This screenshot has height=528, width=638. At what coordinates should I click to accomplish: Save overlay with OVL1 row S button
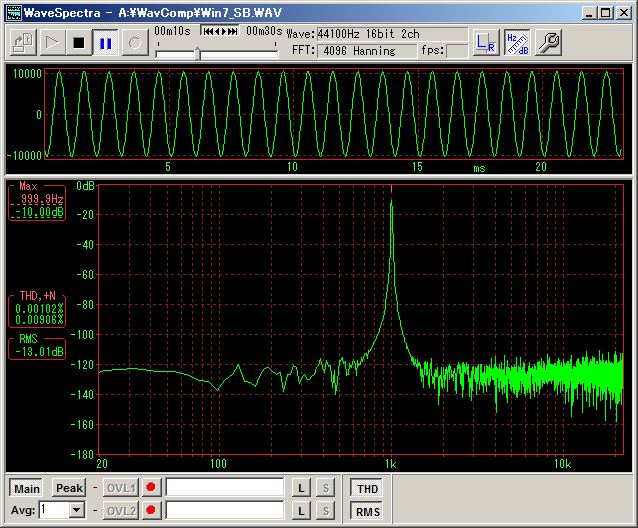[x=326, y=488]
